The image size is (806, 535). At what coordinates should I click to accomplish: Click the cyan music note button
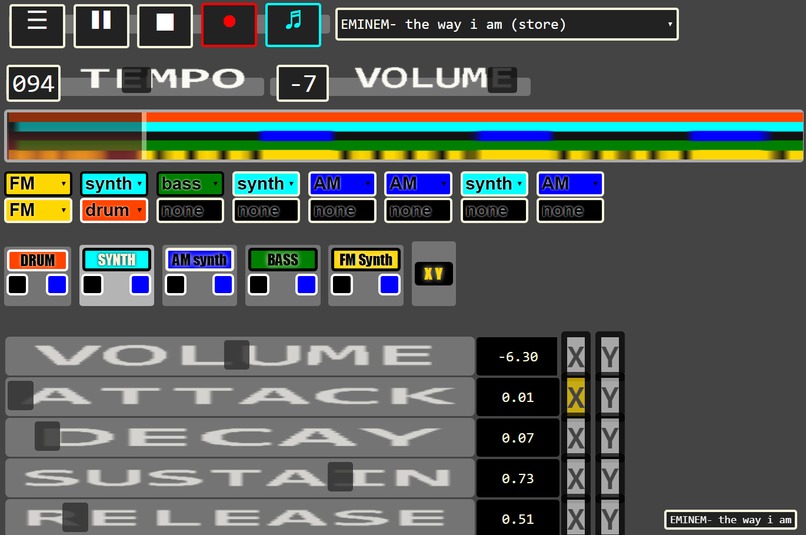click(x=293, y=25)
